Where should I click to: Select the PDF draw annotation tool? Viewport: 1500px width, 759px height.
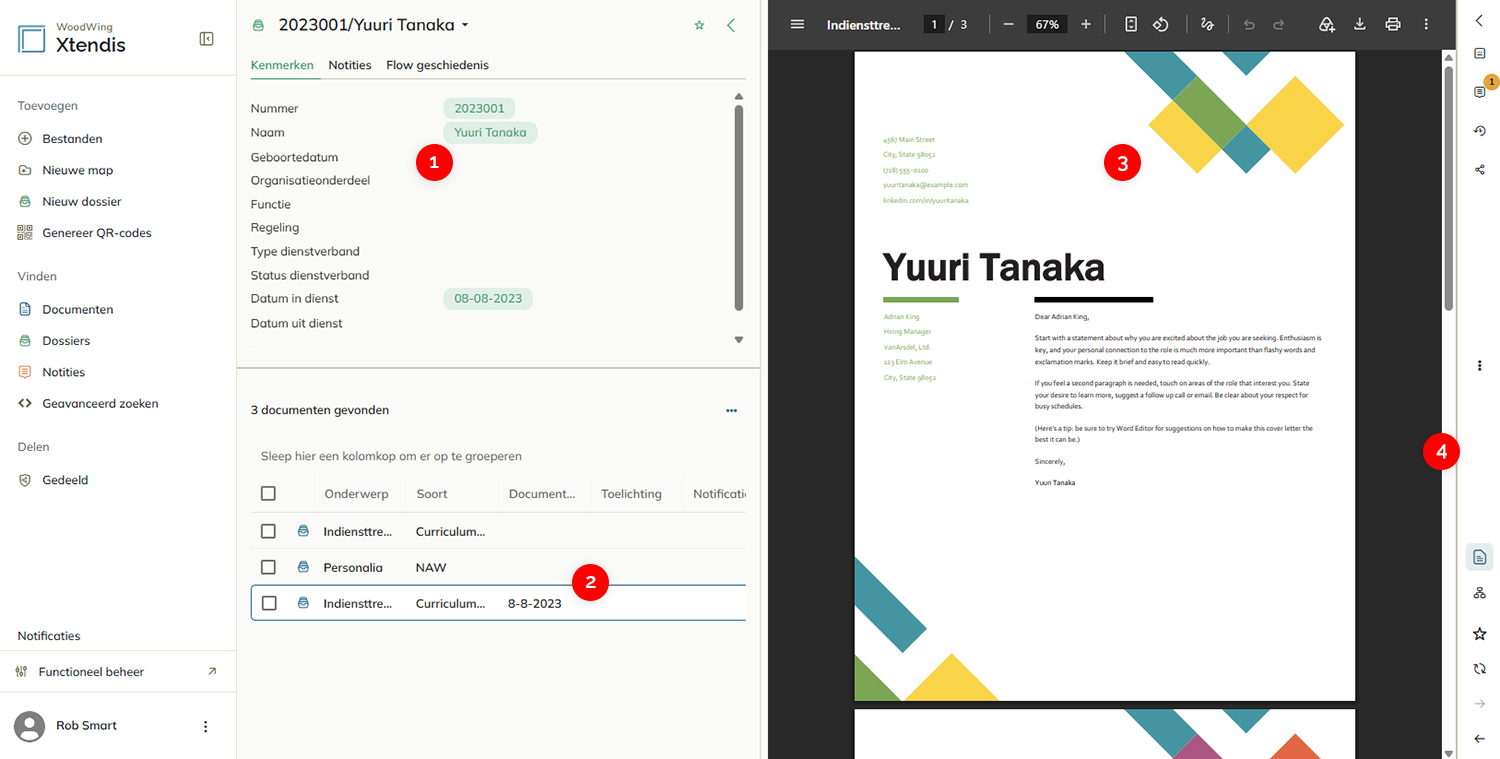(x=1207, y=24)
